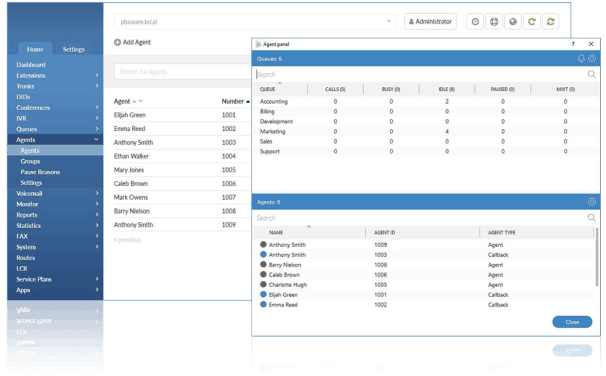The image size is (606, 376).
Task: Open the pbxware.local server dropdown
Action: pos(255,22)
